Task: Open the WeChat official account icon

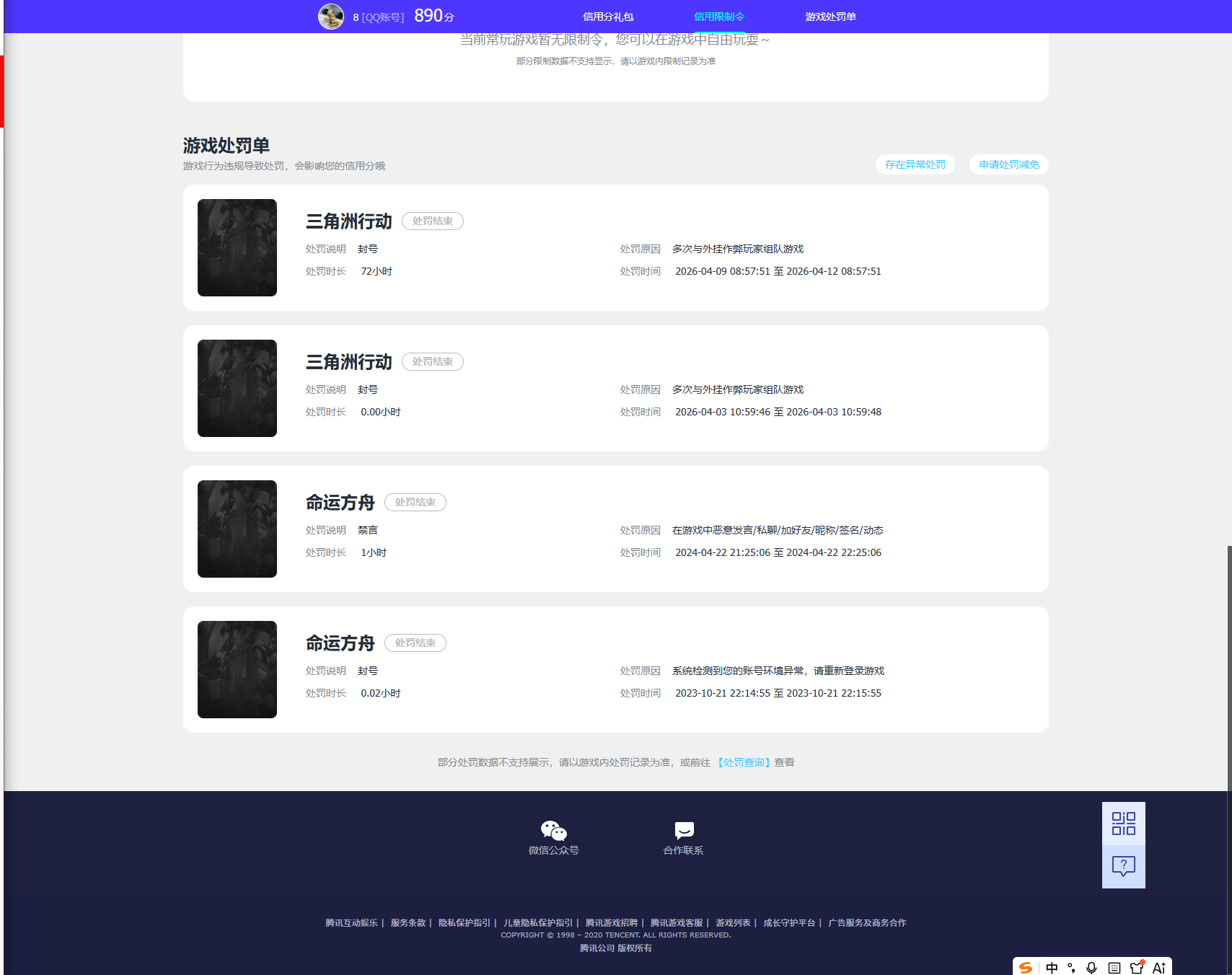Action: (554, 831)
